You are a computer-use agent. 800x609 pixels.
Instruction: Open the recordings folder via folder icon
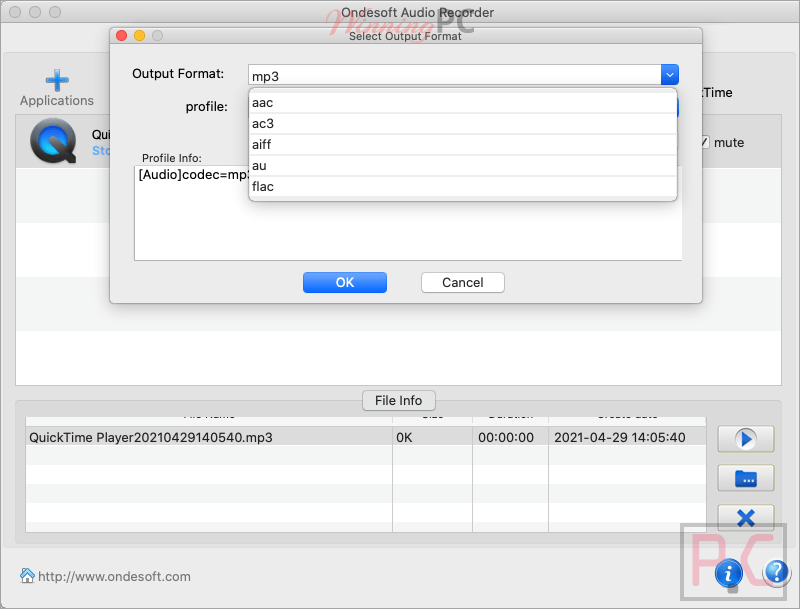tap(745, 478)
